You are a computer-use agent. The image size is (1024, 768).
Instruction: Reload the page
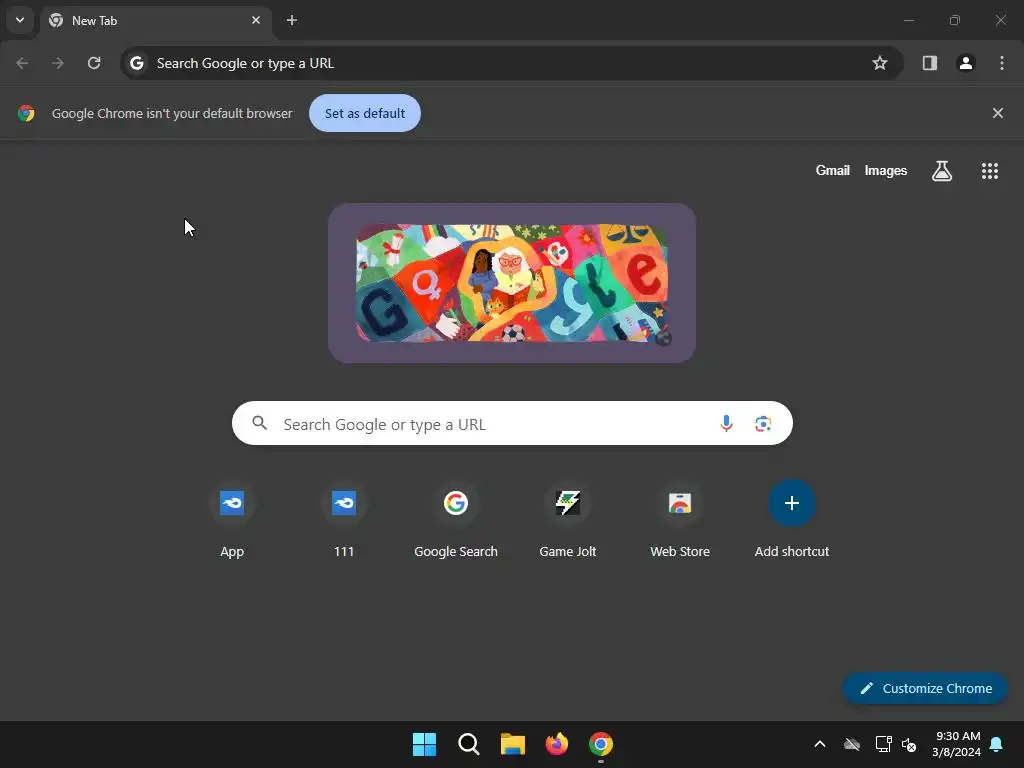click(94, 63)
